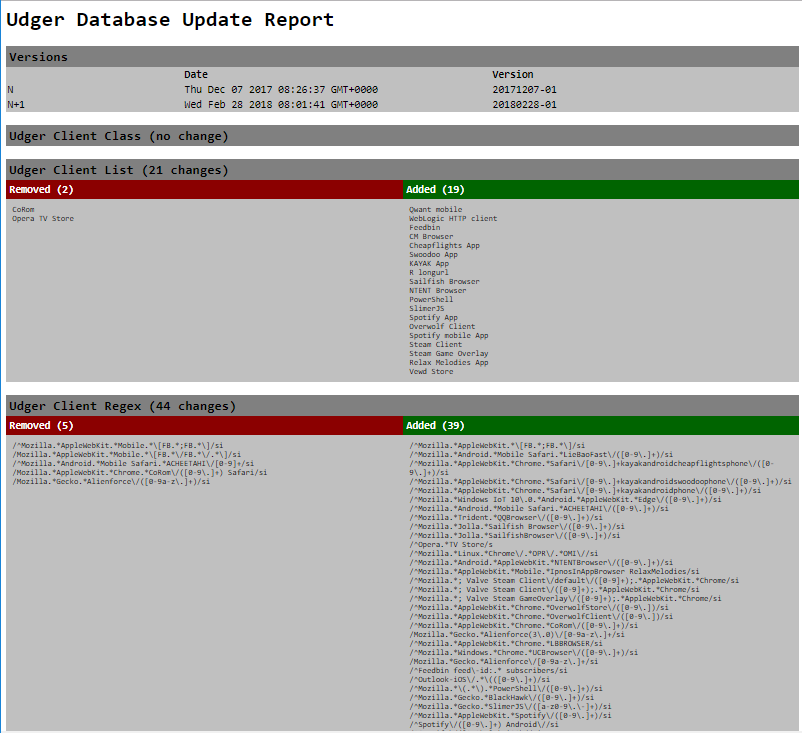The width and height of the screenshot is (802, 733).
Task: Click the green Added (39) bar
Action: click(601, 425)
